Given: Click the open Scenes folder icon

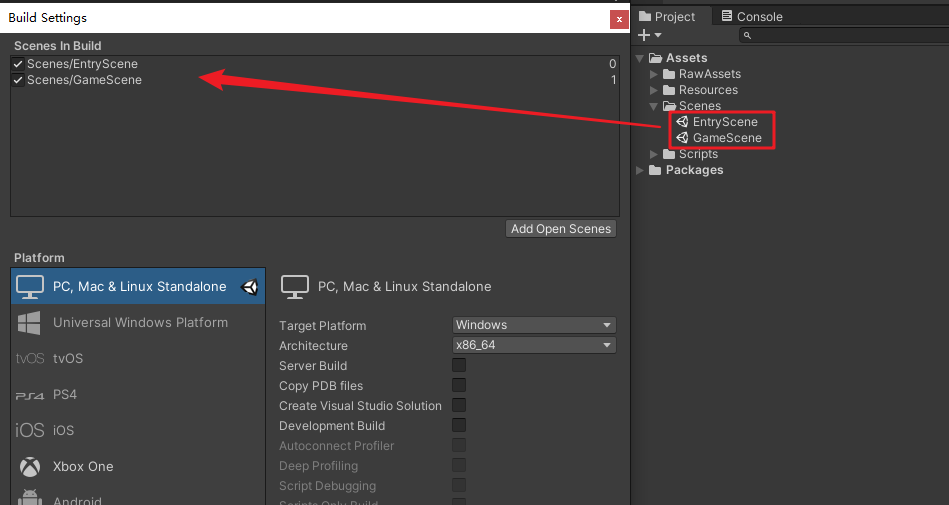Looking at the screenshot, I should pyautogui.click(x=669, y=105).
